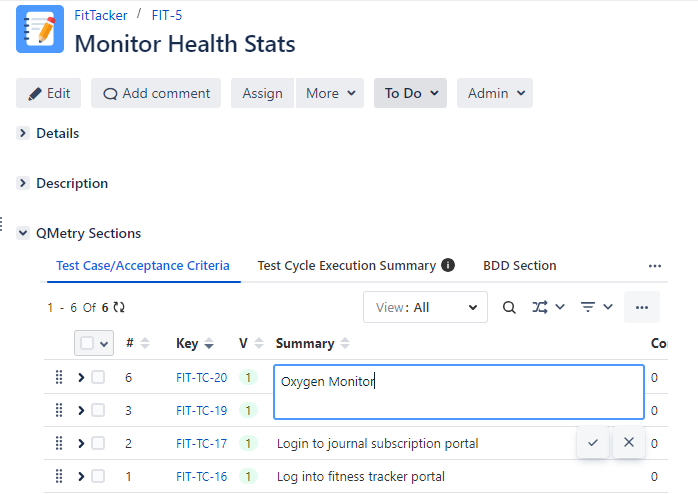The image size is (698, 494).
Task: Open the To Do status dropdown
Action: pyautogui.click(x=410, y=93)
